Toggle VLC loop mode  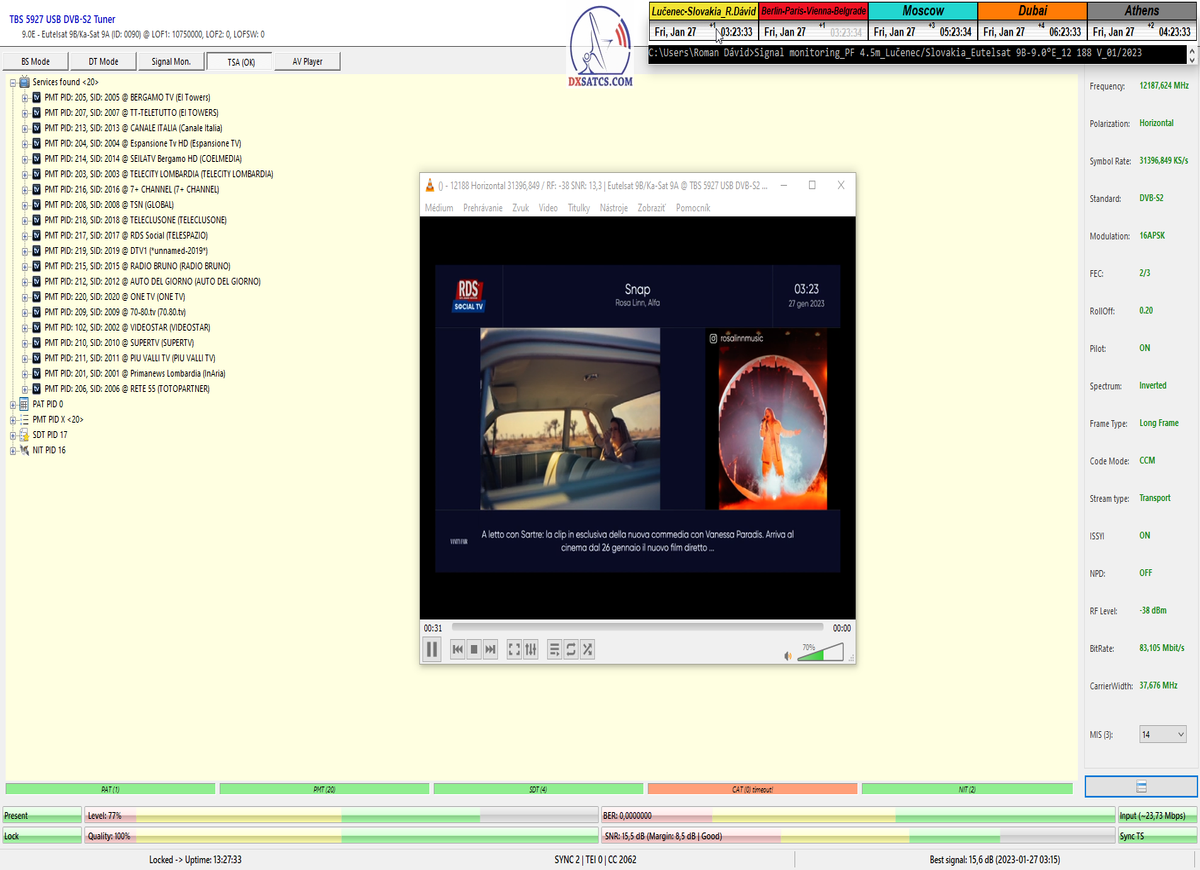point(571,650)
